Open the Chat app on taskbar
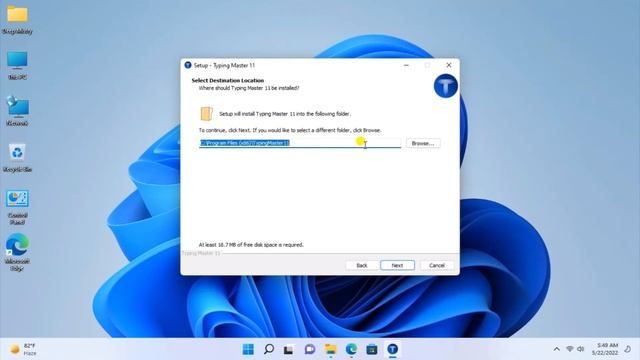The image size is (640, 360). pyautogui.click(x=310, y=349)
